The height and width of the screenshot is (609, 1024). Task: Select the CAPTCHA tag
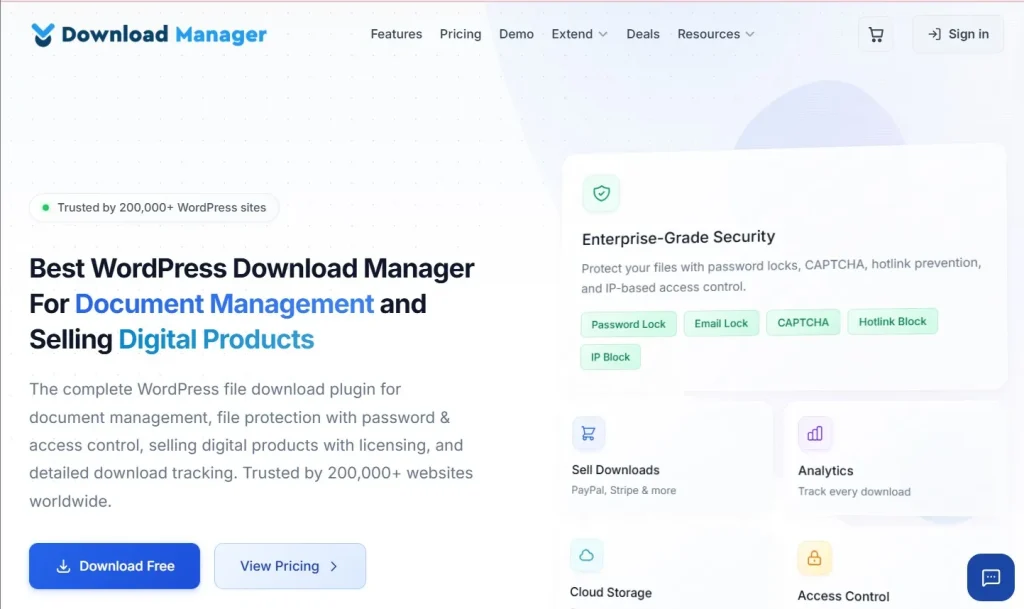click(803, 322)
